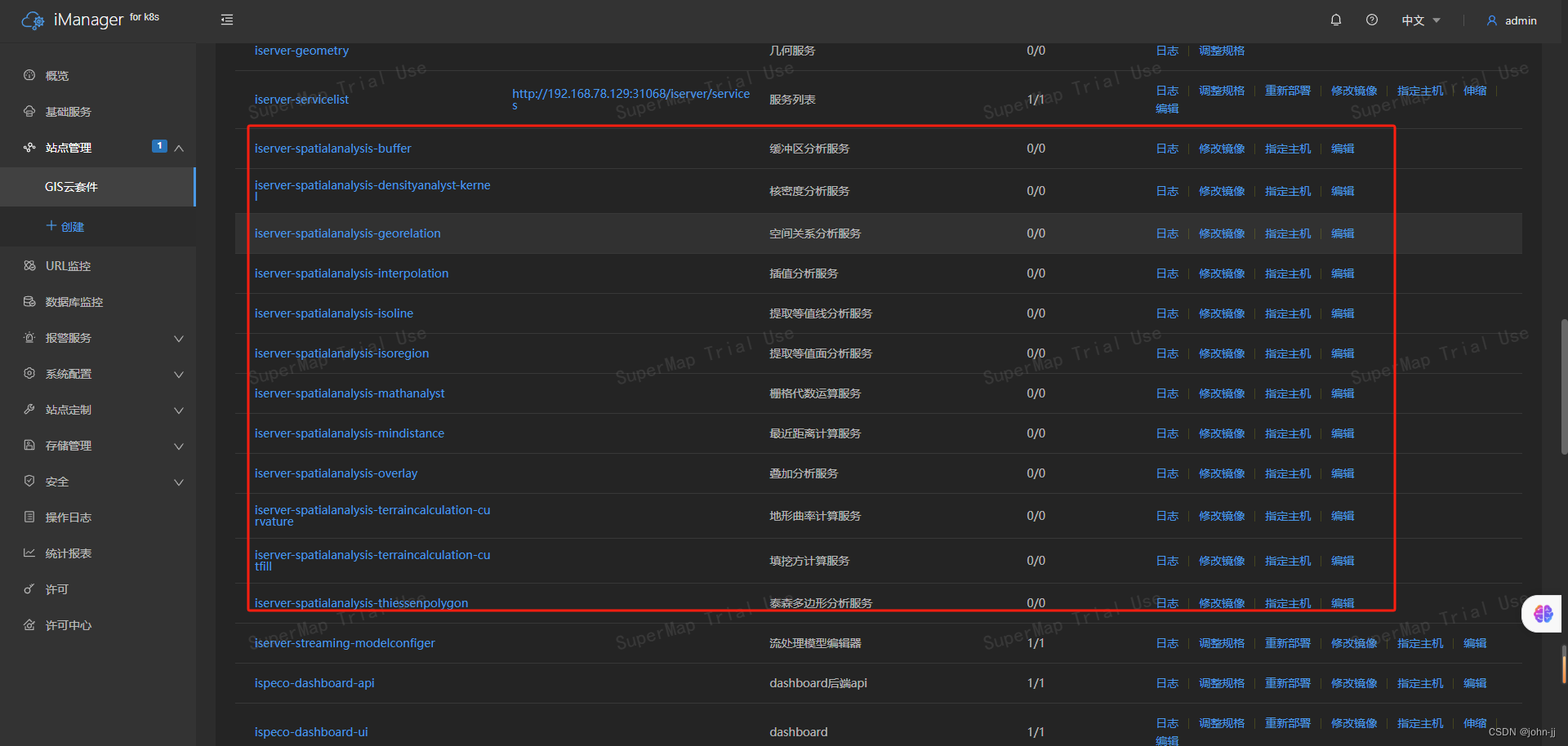Click 编辑 for iserver-spatialanalysis-terraincalculation-cutfill
Screen dimensions: 1568x746
coord(1343,561)
